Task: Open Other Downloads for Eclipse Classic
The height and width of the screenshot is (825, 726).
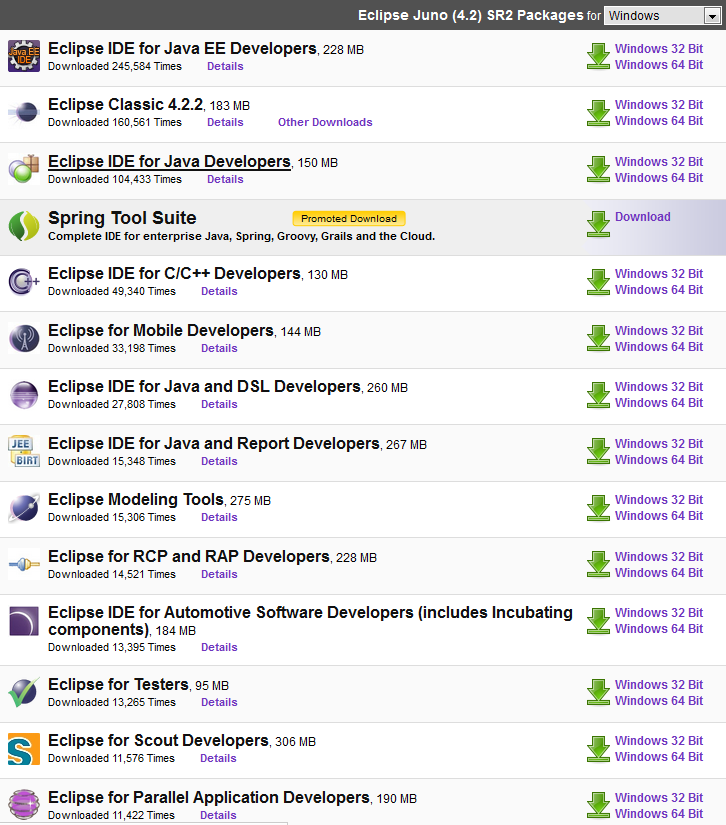Action: (x=325, y=122)
